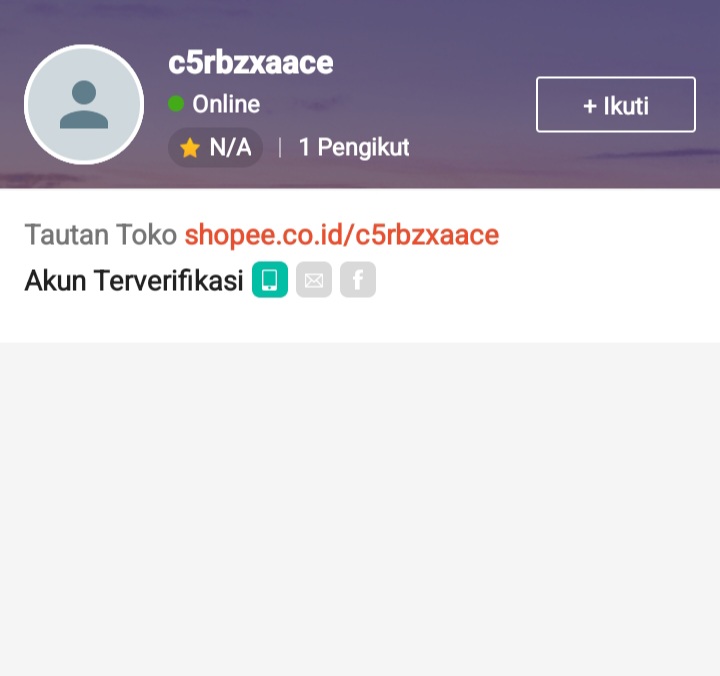The image size is (720, 676).
Task: Click the c5rbzxaace username heading
Action: click(251, 63)
